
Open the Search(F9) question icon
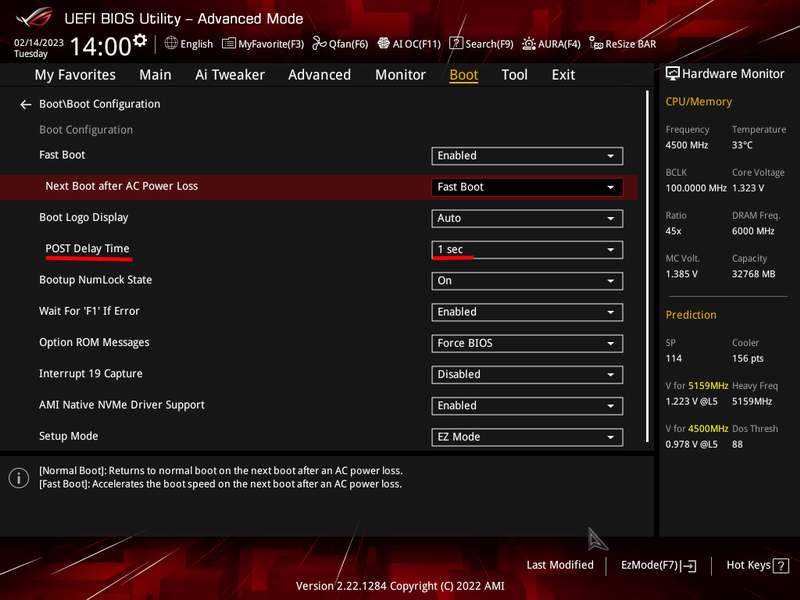(x=456, y=43)
